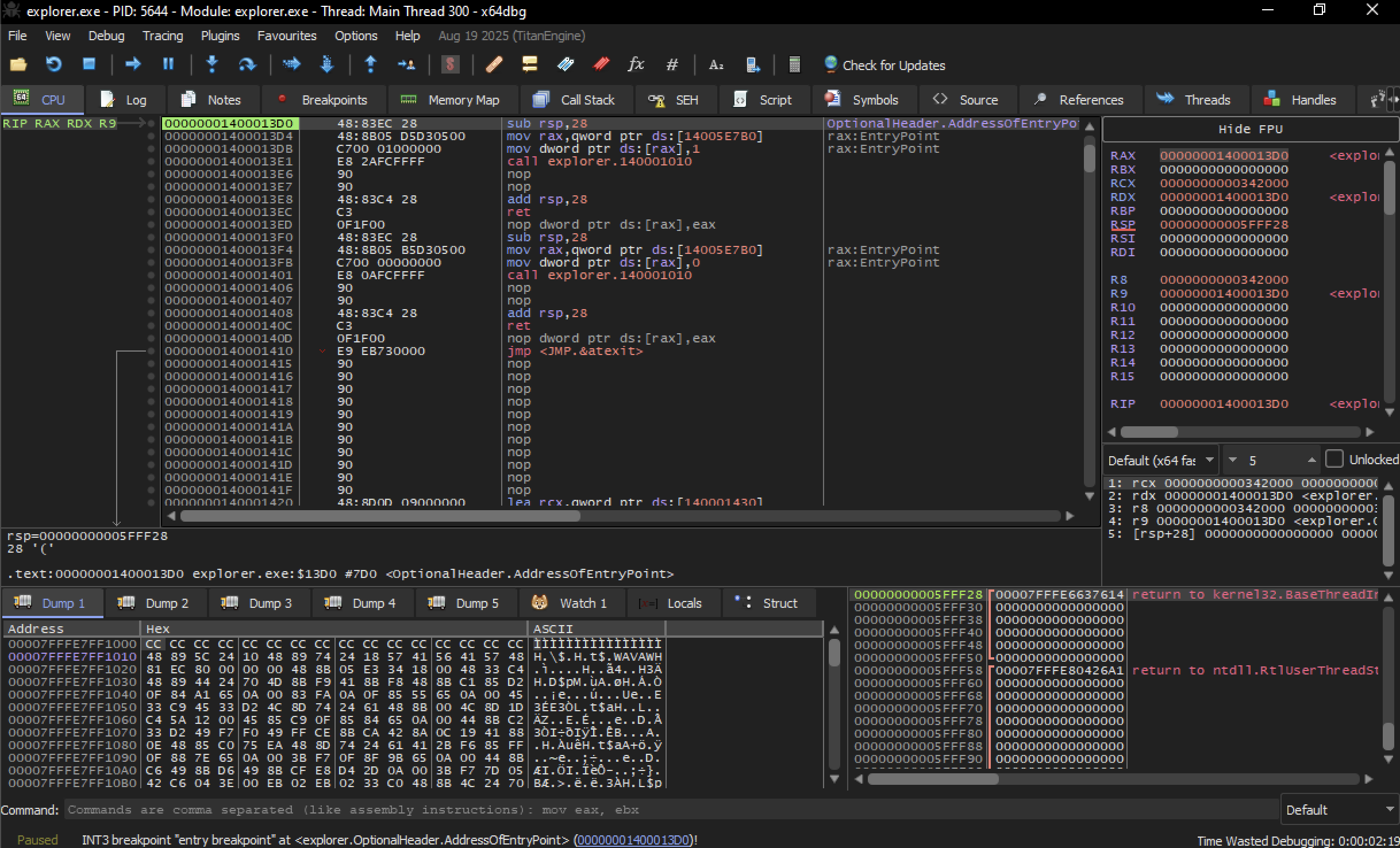Toggle breakpoint bullet at 0000000140001401
1400x848 pixels.
click(x=151, y=275)
